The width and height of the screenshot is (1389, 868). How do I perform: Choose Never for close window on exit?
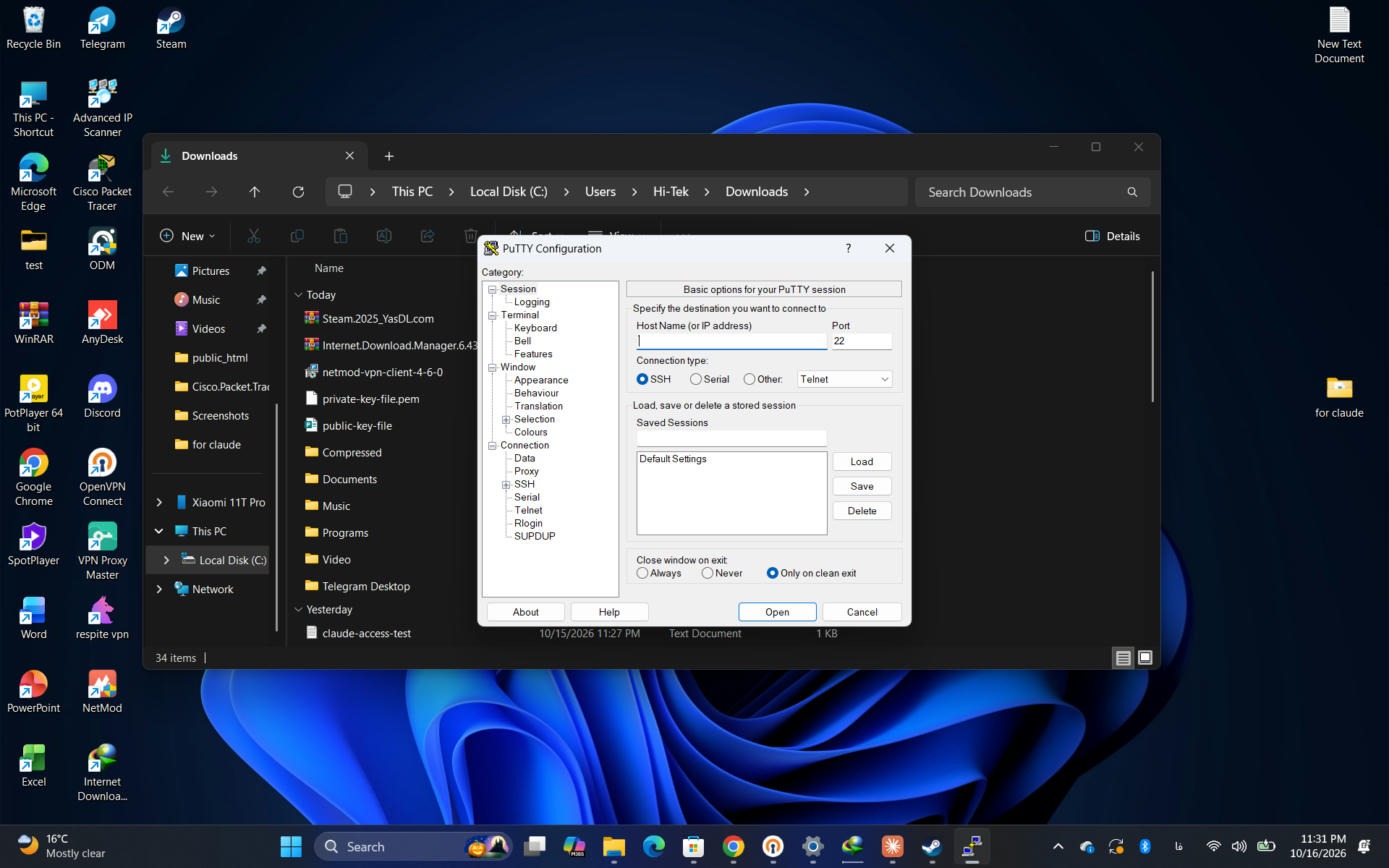pos(707,573)
